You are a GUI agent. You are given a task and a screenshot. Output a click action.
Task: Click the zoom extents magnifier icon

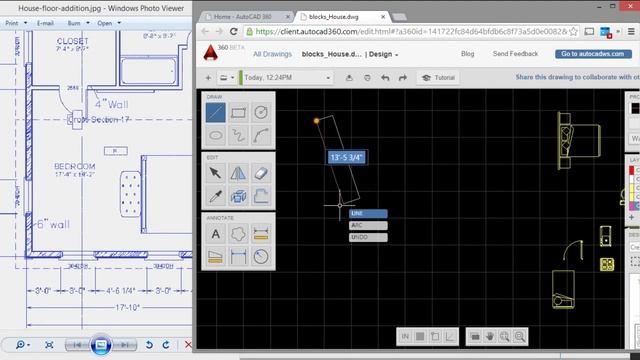pyautogui.click(x=520, y=336)
